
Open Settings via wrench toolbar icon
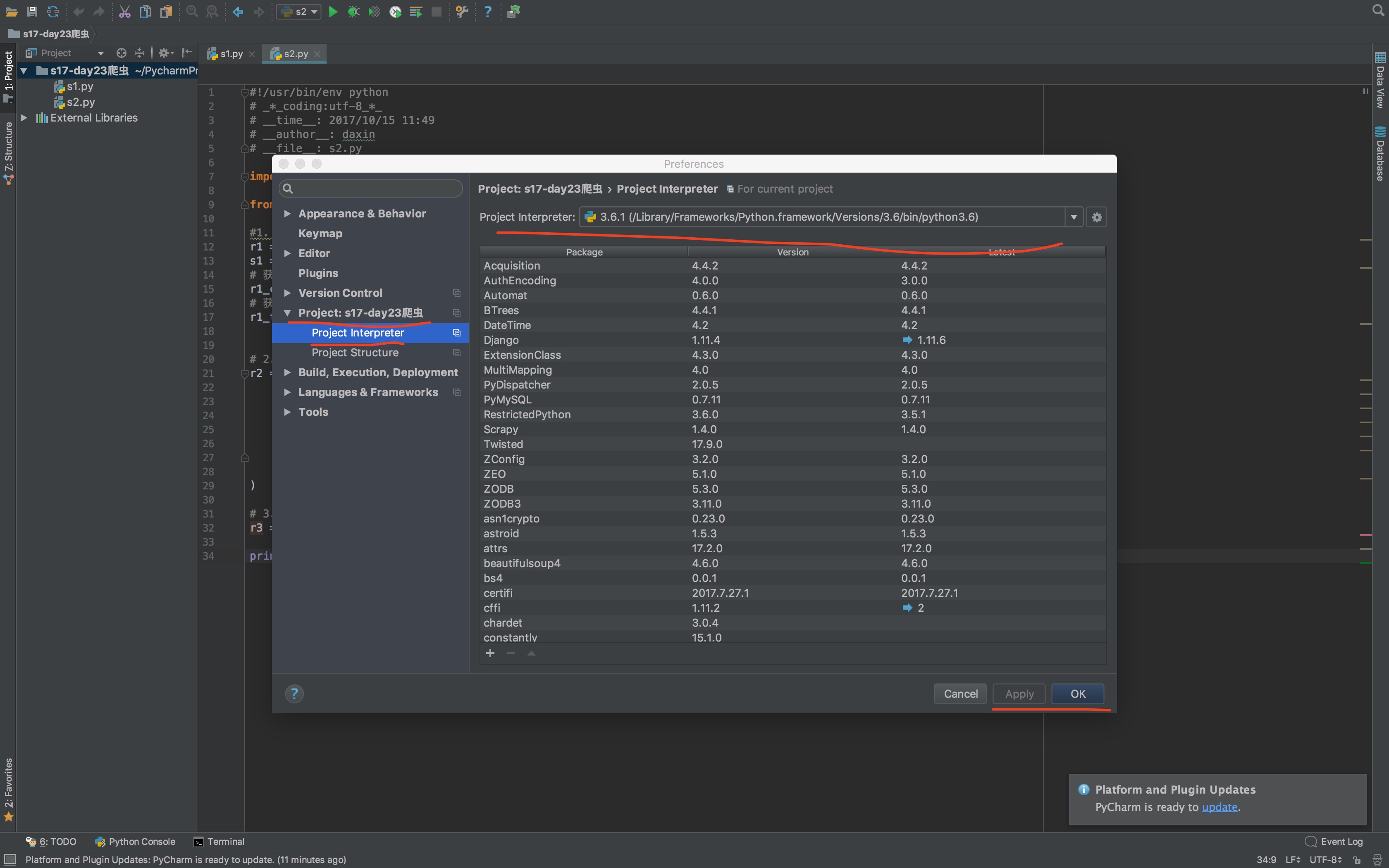tap(462, 12)
